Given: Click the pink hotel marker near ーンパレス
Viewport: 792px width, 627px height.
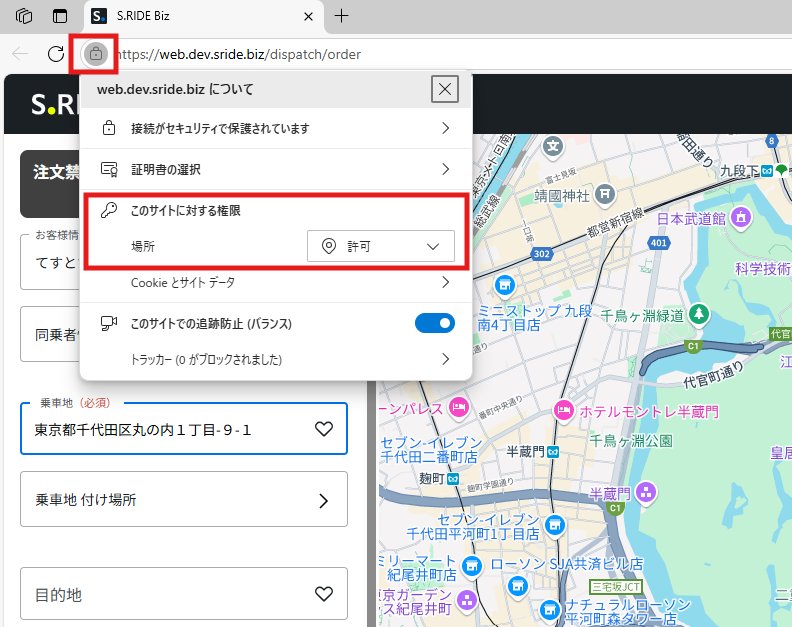Looking at the screenshot, I should point(459,407).
